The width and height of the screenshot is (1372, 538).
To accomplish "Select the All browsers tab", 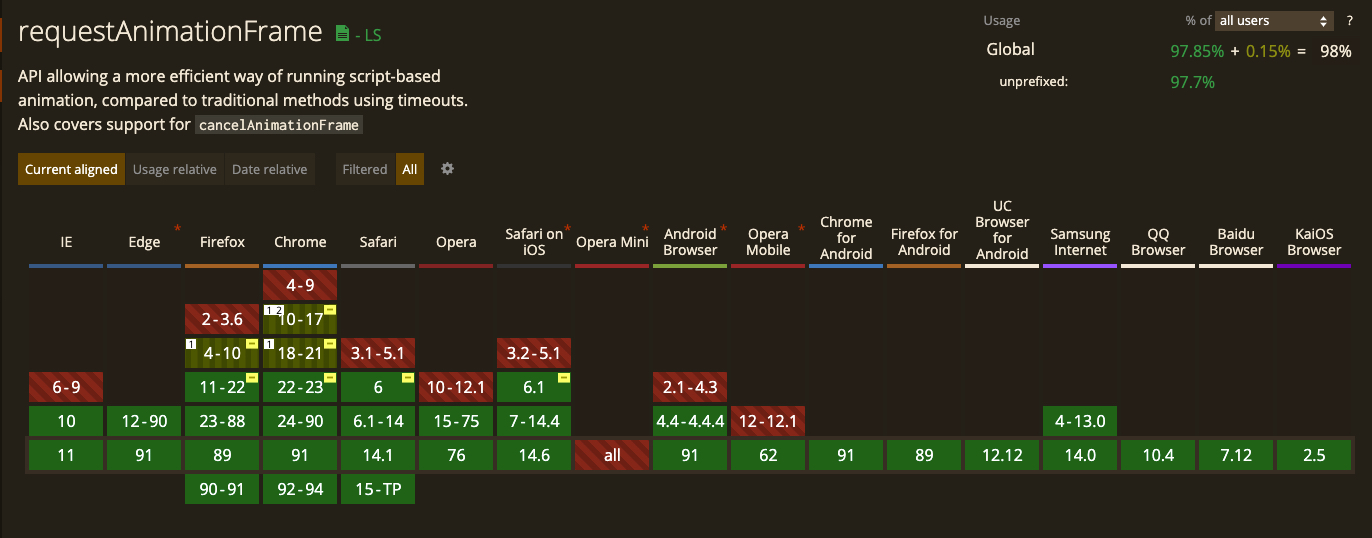I will coord(410,169).
